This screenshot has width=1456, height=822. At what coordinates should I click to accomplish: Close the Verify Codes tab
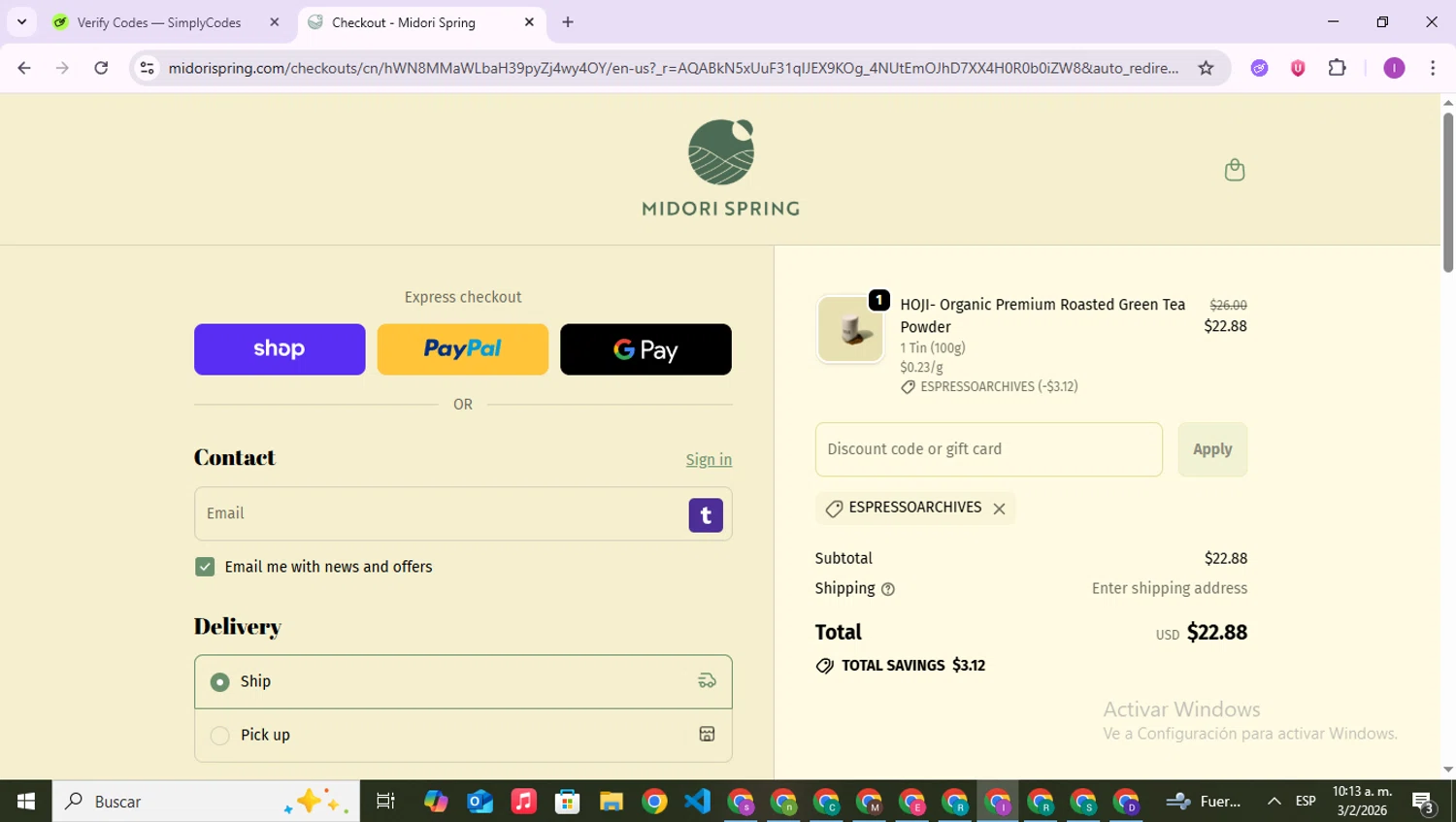[x=275, y=22]
